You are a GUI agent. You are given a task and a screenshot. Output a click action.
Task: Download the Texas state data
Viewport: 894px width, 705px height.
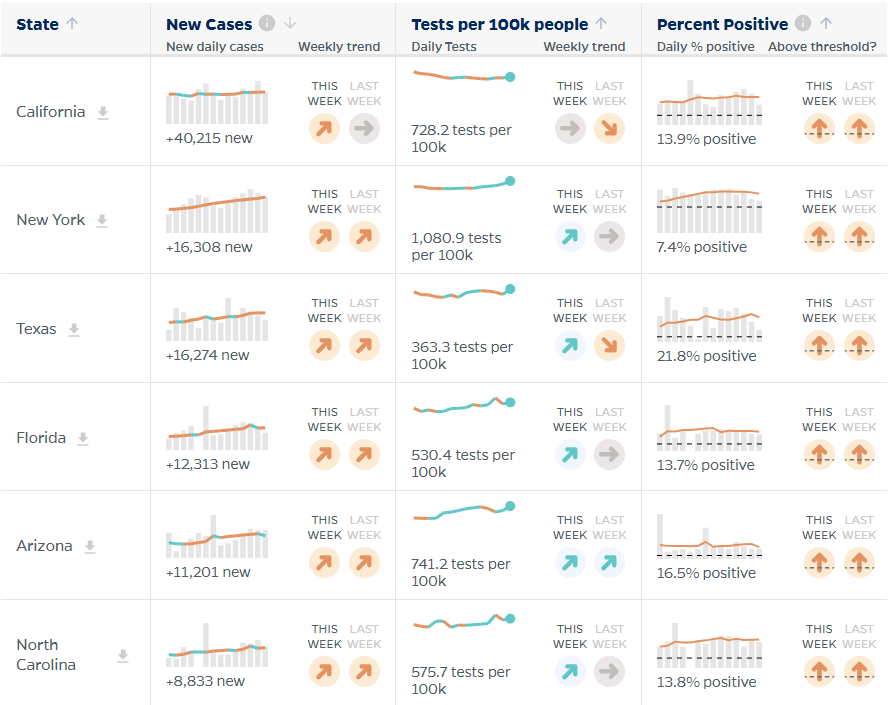click(x=74, y=329)
